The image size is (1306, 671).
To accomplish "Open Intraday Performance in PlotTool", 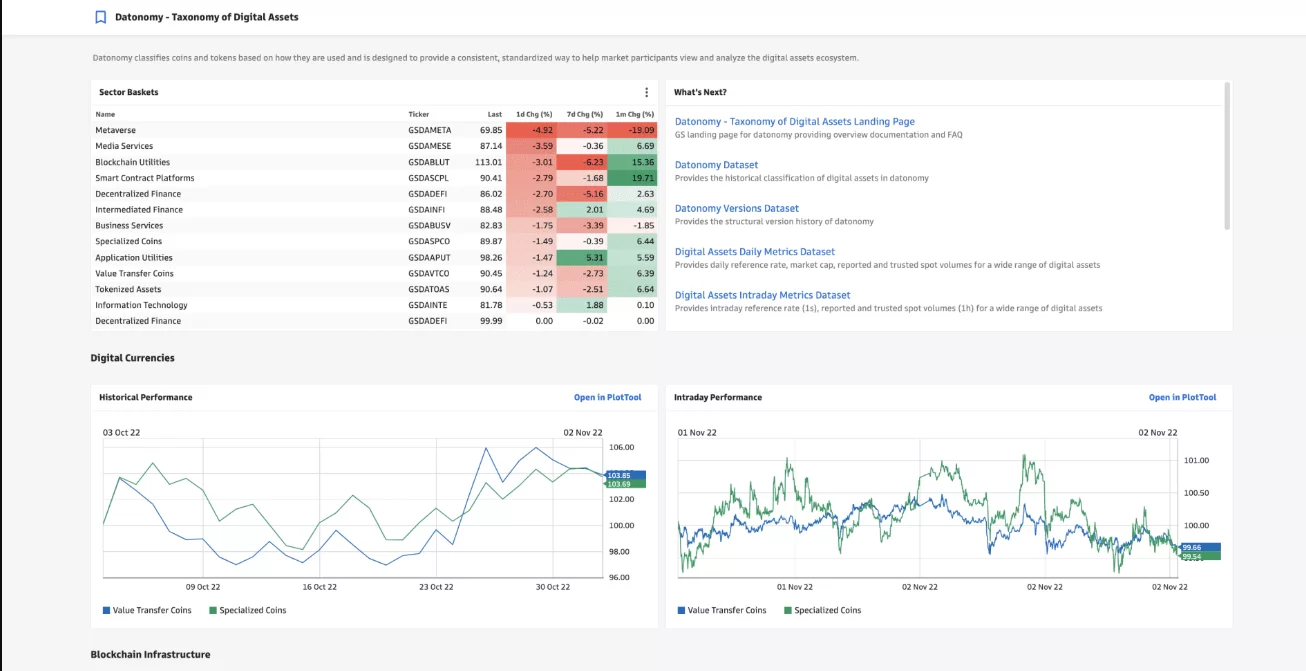I will [x=1182, y=398].
